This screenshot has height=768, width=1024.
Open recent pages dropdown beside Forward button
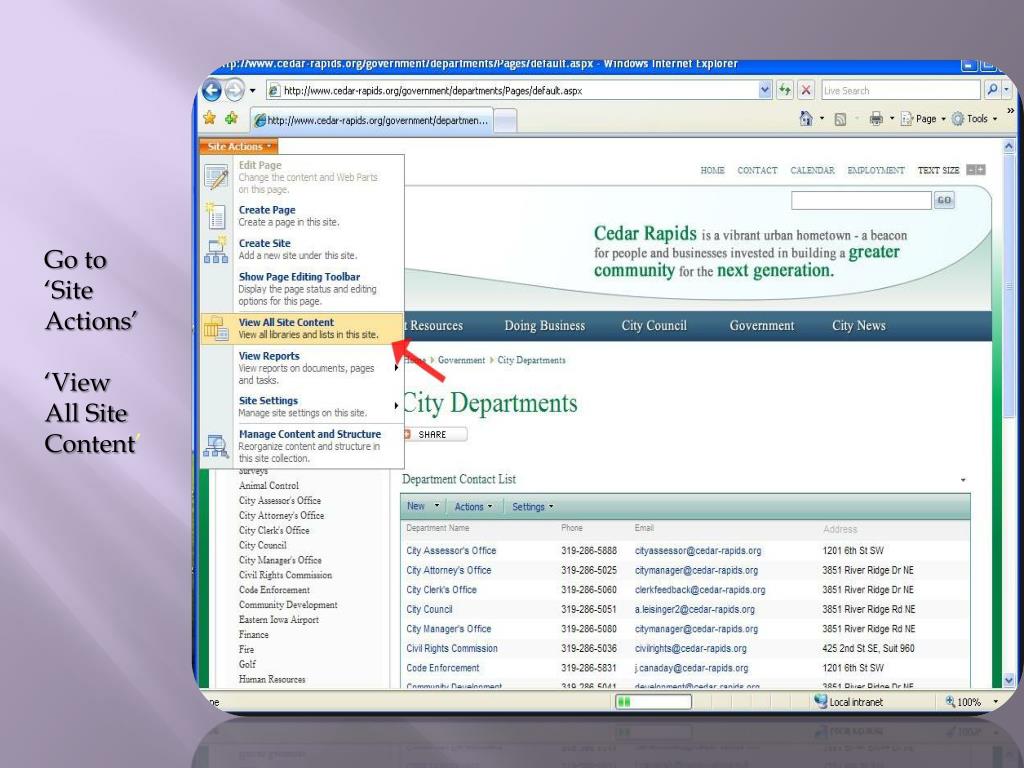tap(253, 90)
